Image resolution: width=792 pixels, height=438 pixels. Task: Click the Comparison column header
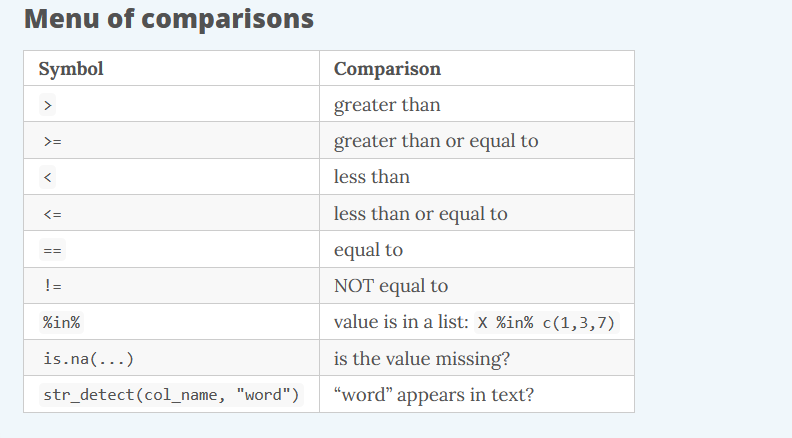pyautogui.click(x=387, y=69)
